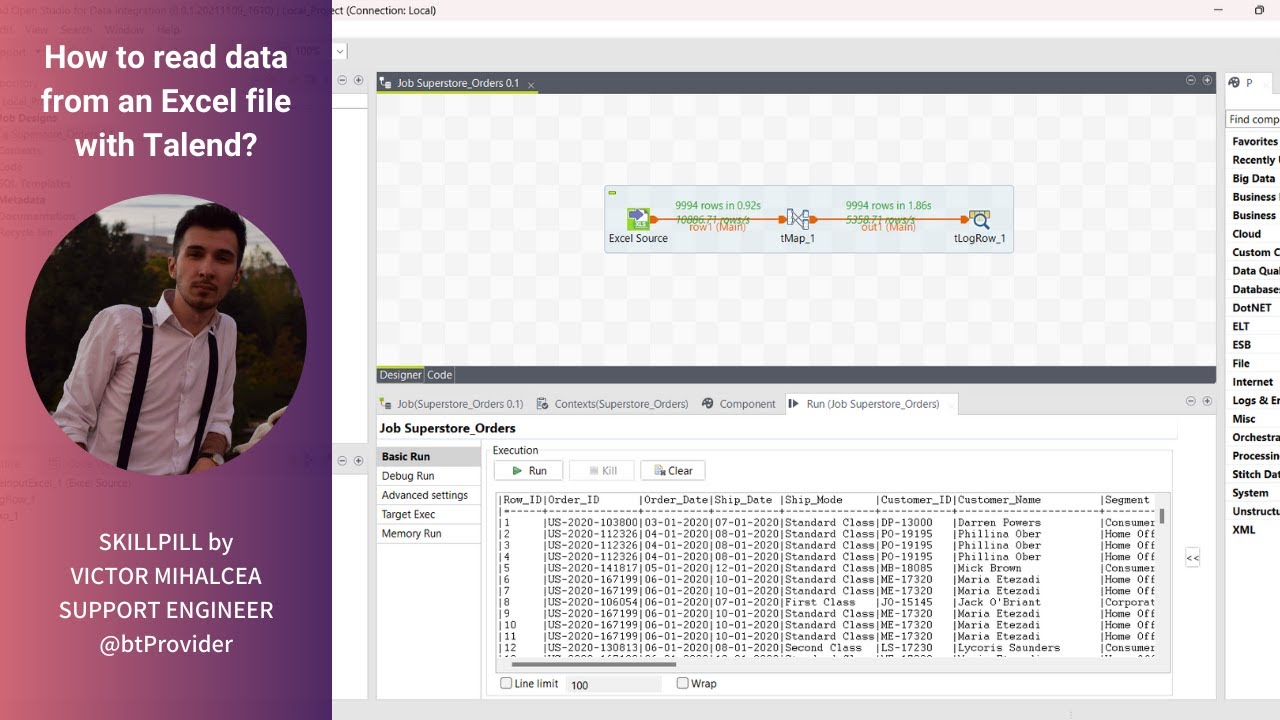Open Memory Run section

430,533
